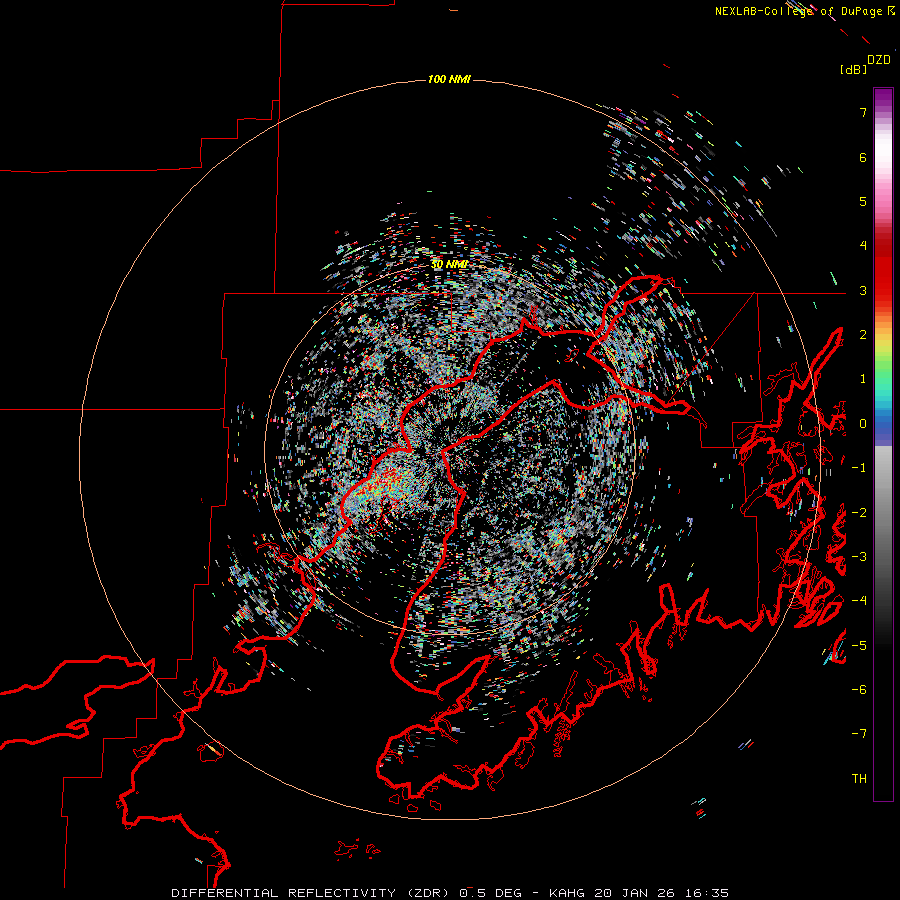Click the 50 NMI range ring label
Image resolution: width=900 pixels, height=900 pixels.
[449, 264]
